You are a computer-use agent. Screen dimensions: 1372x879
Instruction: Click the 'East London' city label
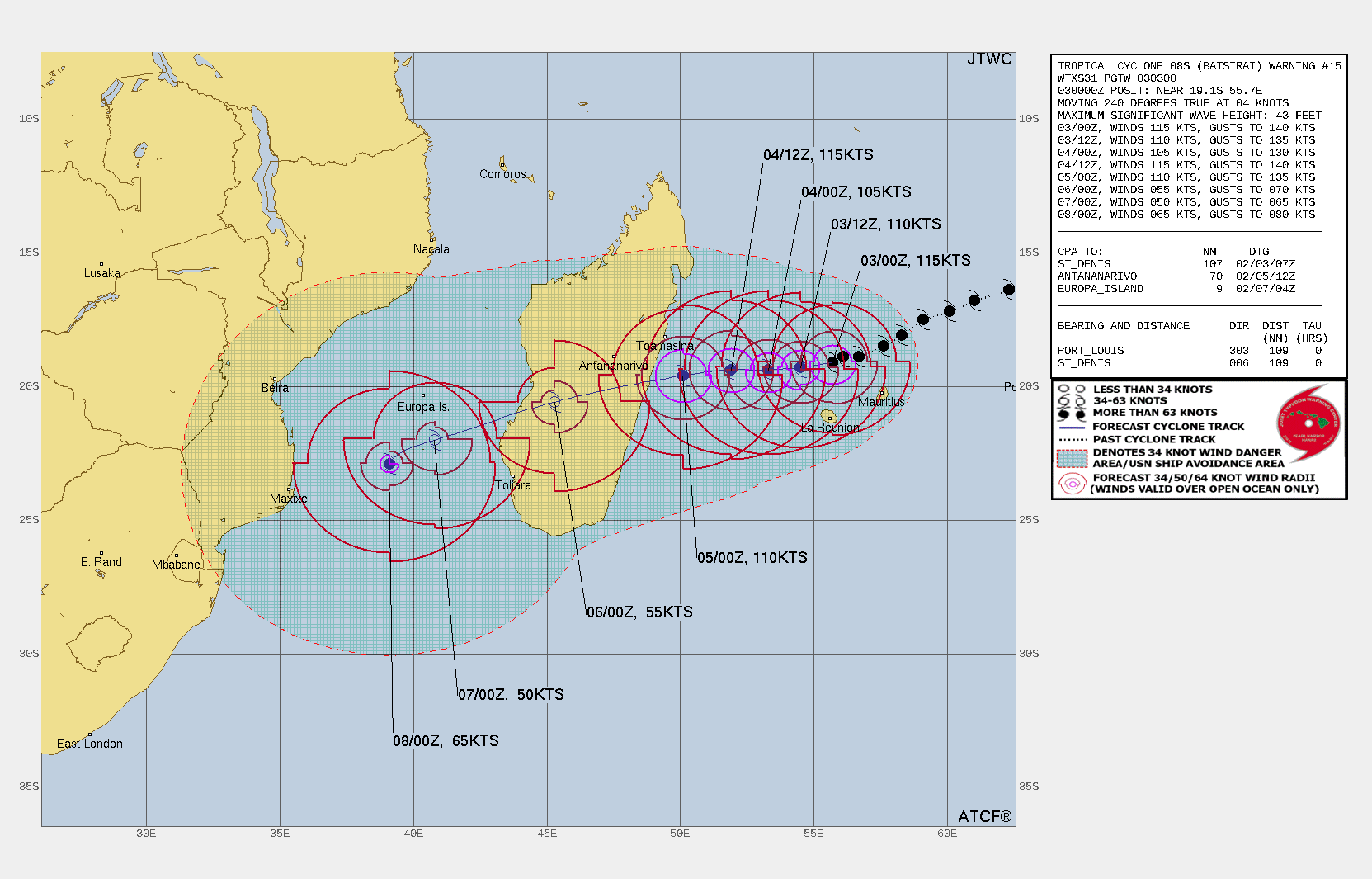(90, 744)
